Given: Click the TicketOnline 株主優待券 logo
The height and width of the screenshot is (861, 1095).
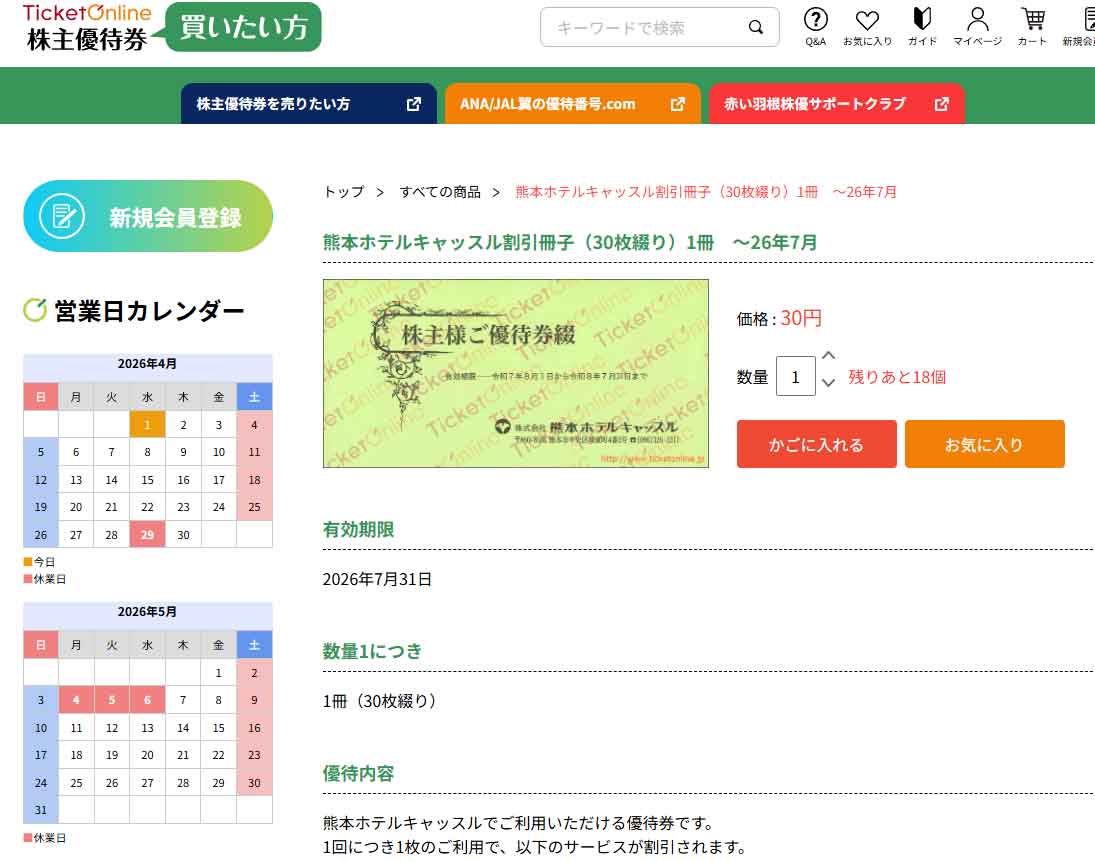Looking at the screenshot, I should pos(87,27).
